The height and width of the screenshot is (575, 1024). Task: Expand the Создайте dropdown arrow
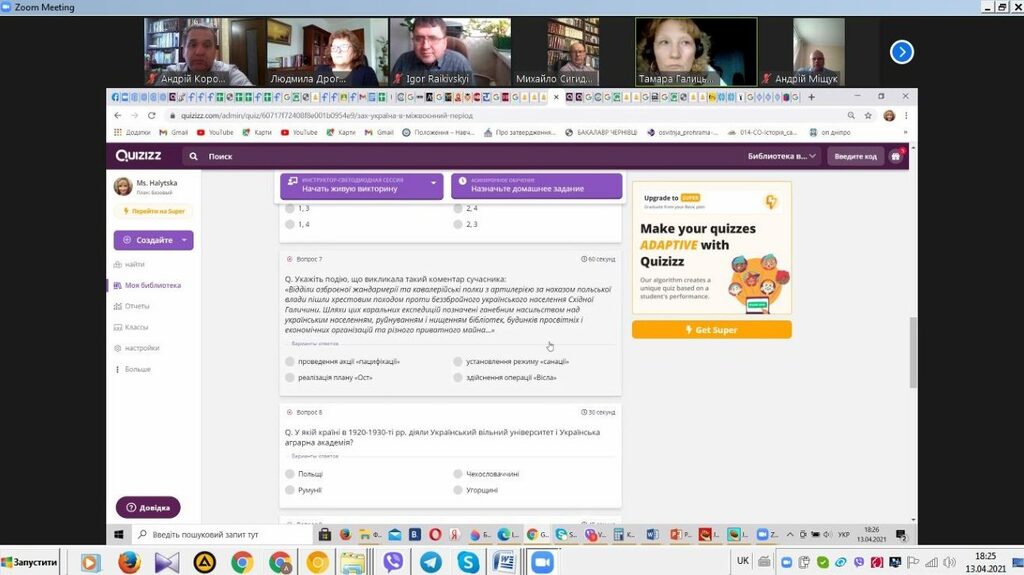click(x=184, y=240)
